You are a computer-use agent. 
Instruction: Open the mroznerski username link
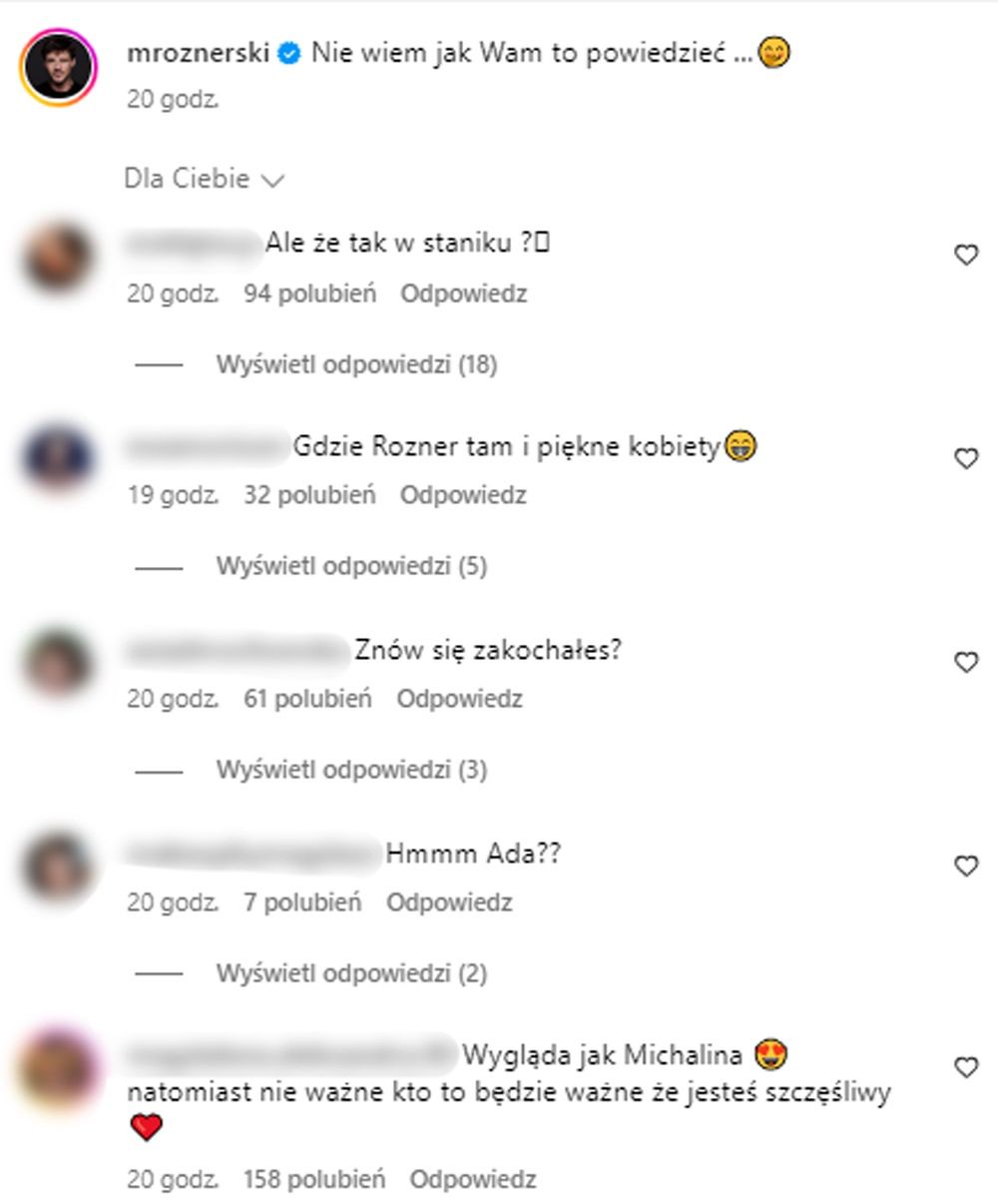click(x=199, y=53)
